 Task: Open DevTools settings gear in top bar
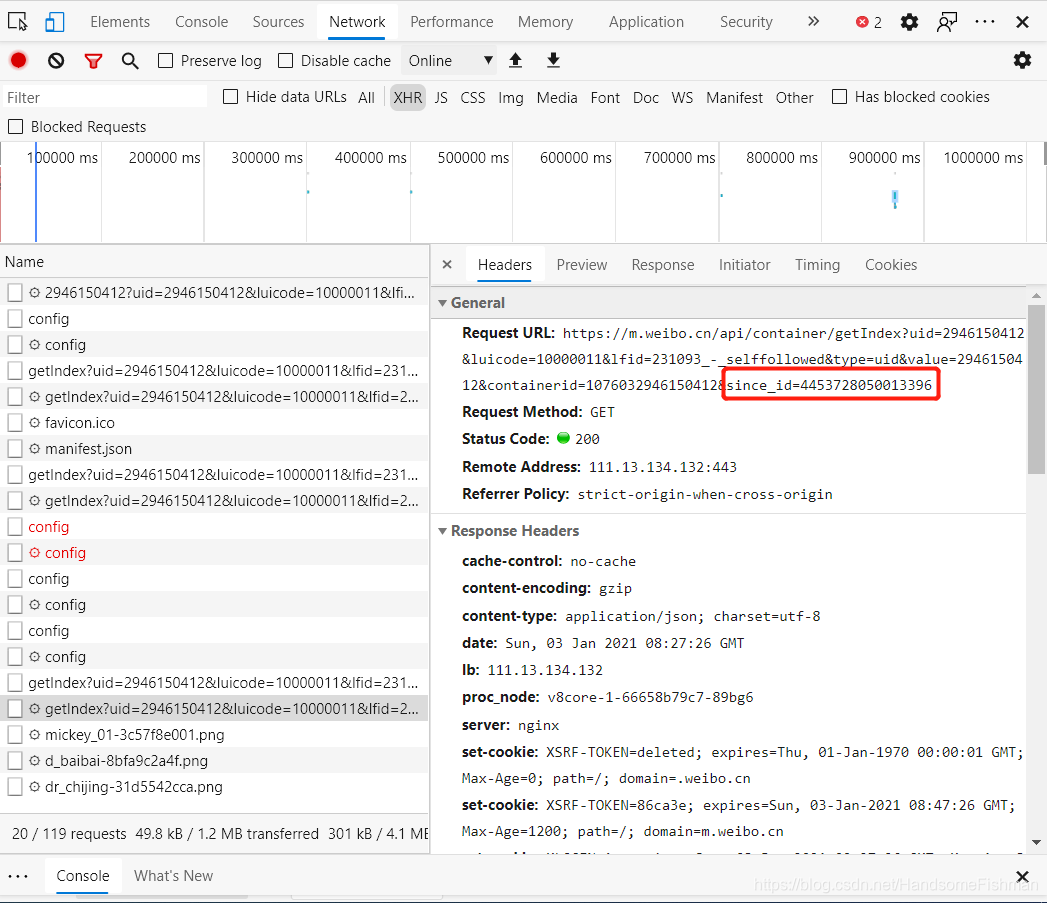tap(909, 22)
